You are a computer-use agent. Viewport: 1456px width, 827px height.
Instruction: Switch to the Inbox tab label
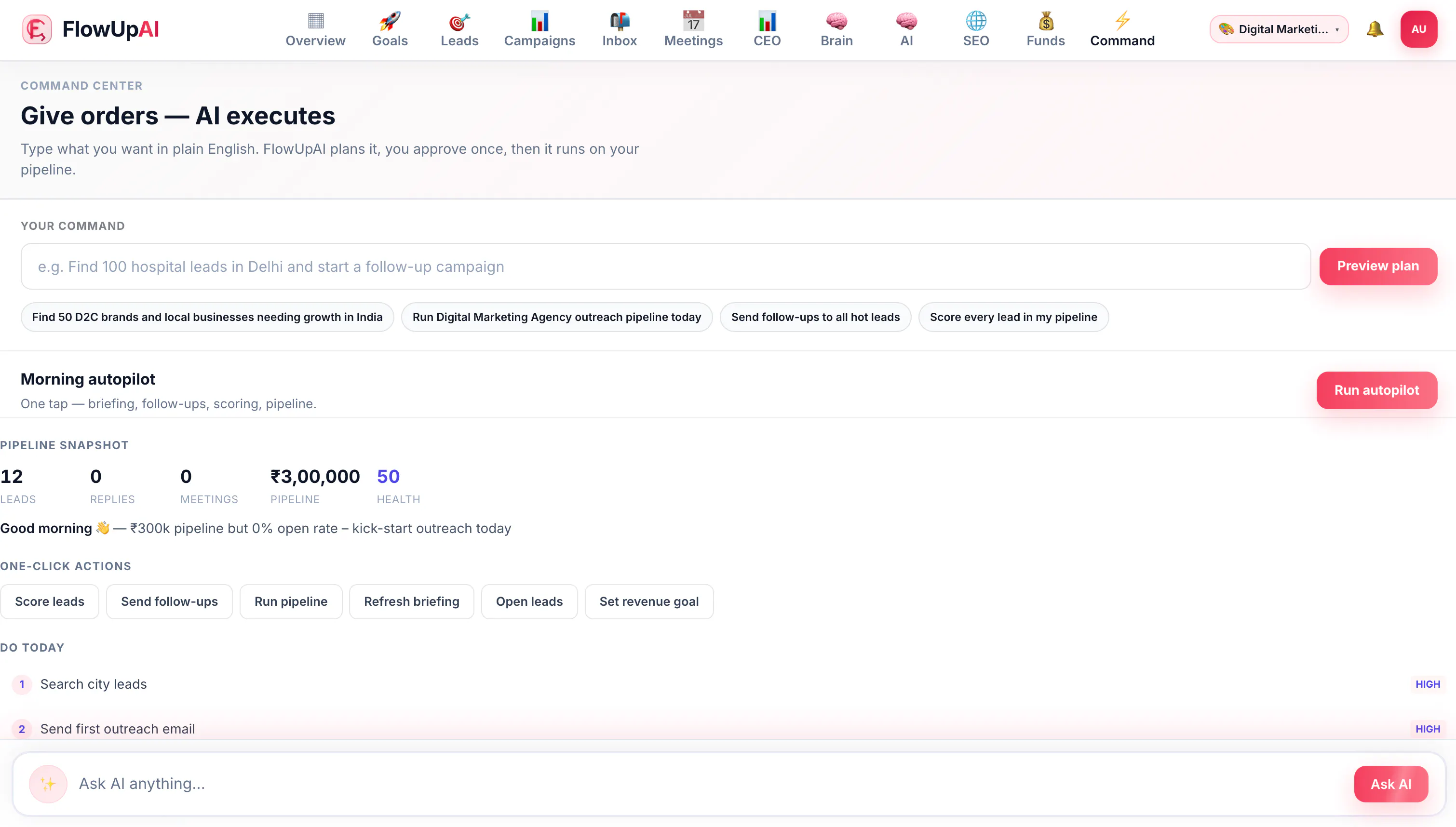coord(619,41)
